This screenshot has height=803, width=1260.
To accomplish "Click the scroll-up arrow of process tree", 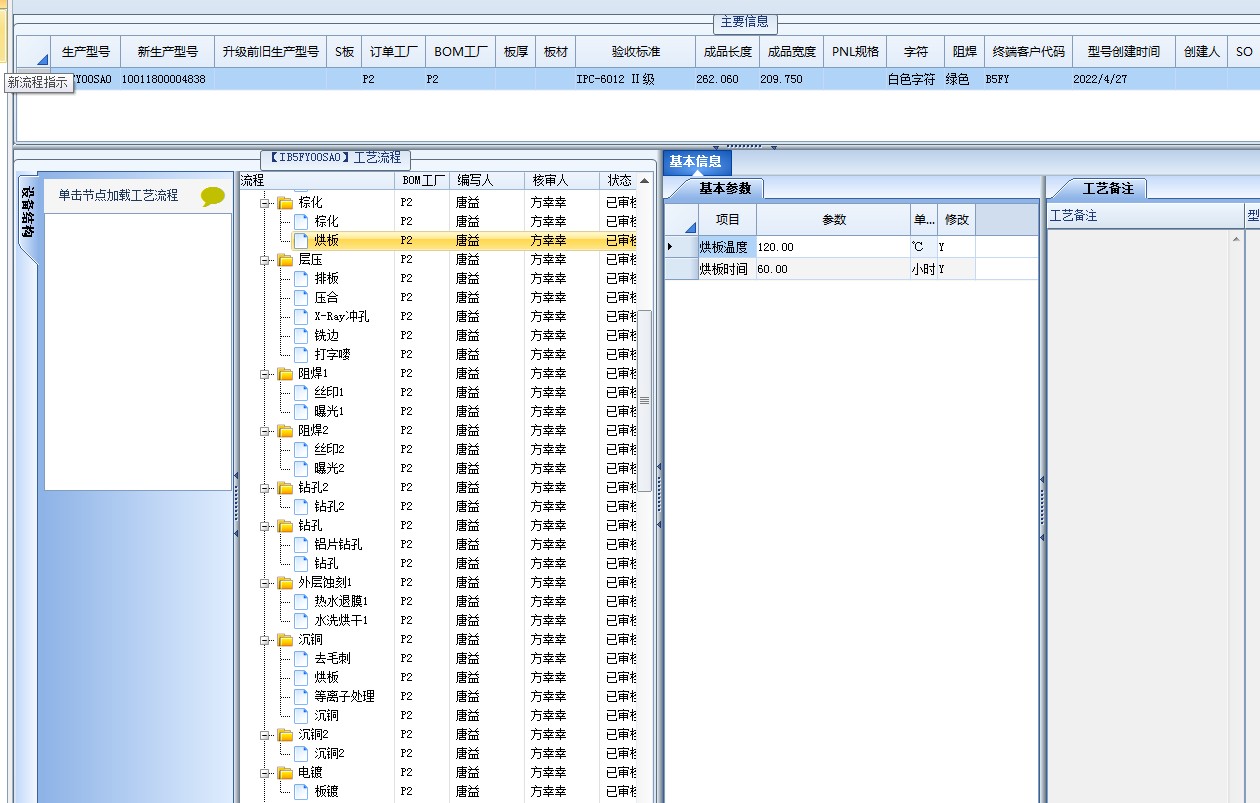I will 645,181.
